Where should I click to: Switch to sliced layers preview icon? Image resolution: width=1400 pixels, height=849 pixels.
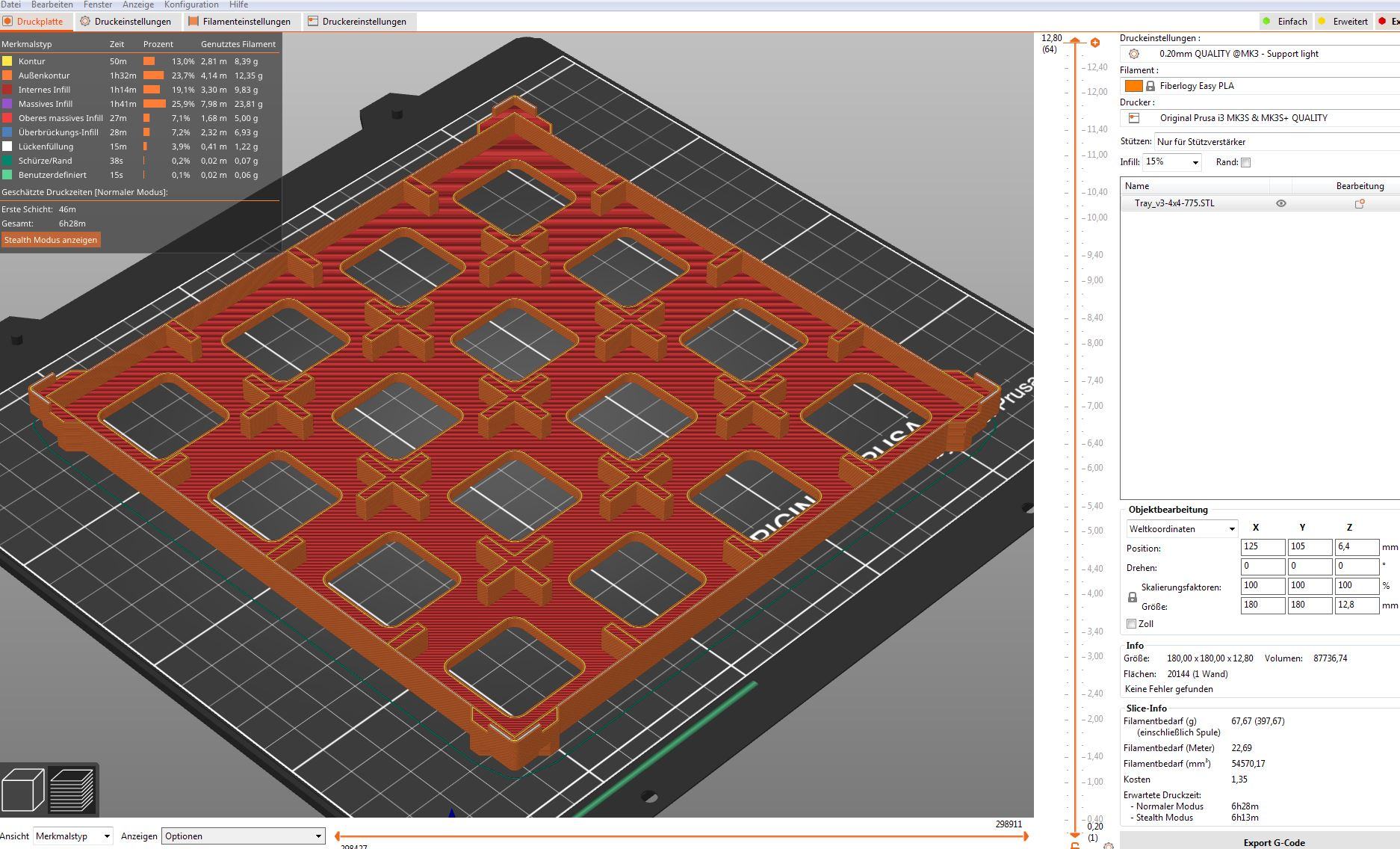coord(72,789)
